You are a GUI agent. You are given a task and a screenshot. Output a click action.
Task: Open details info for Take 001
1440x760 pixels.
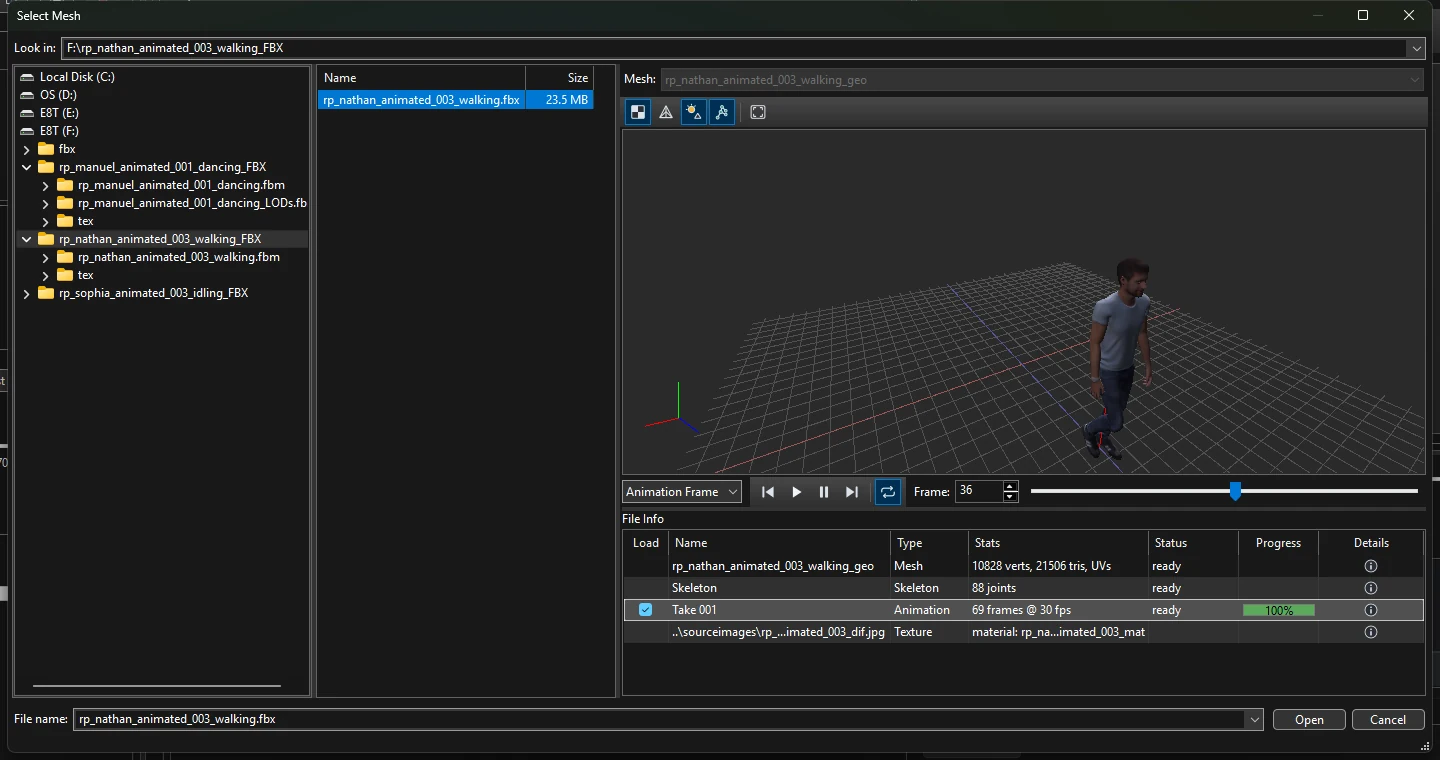pos(1371,610)
